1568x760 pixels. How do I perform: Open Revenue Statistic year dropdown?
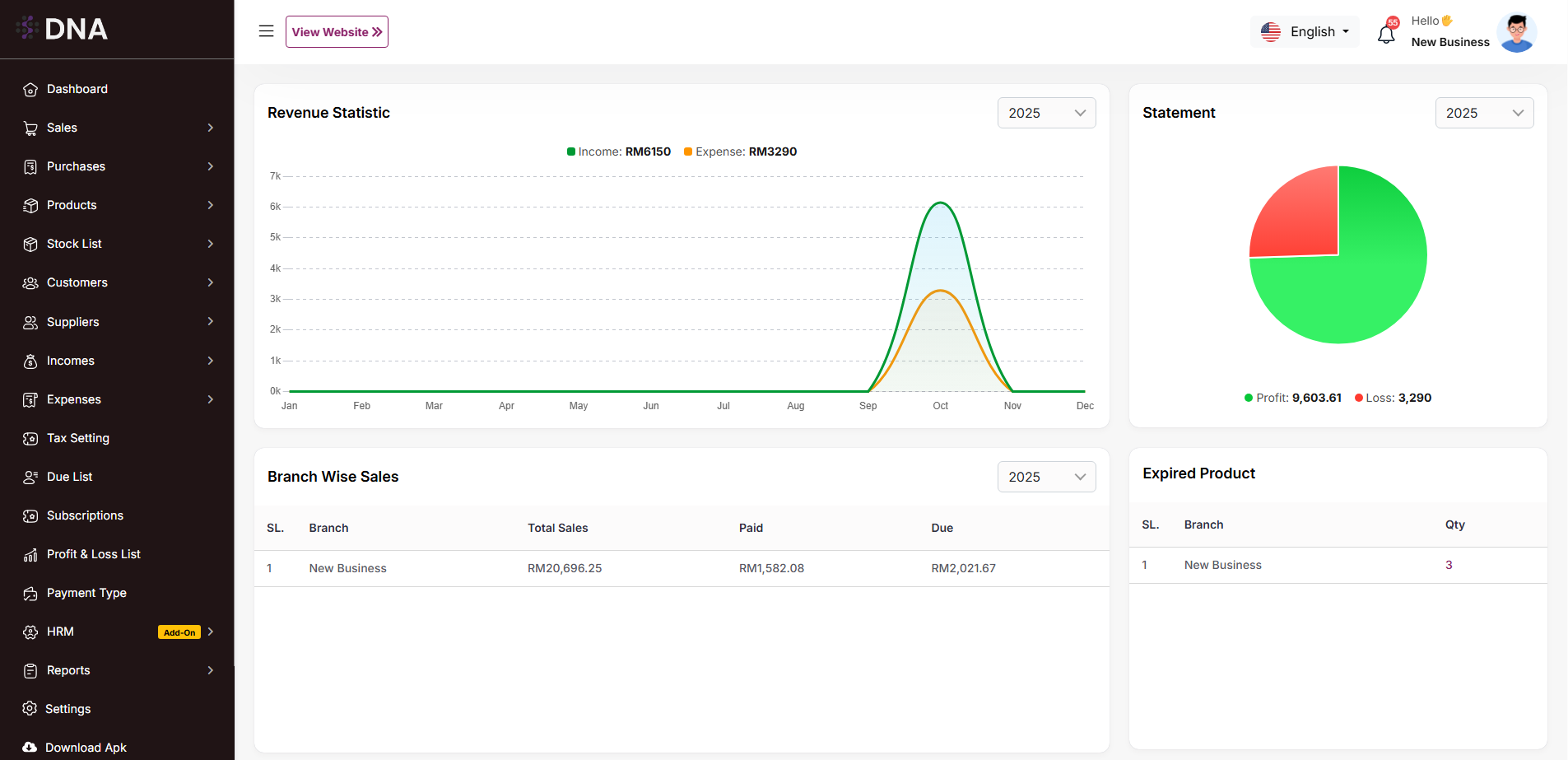(1046, 113)
